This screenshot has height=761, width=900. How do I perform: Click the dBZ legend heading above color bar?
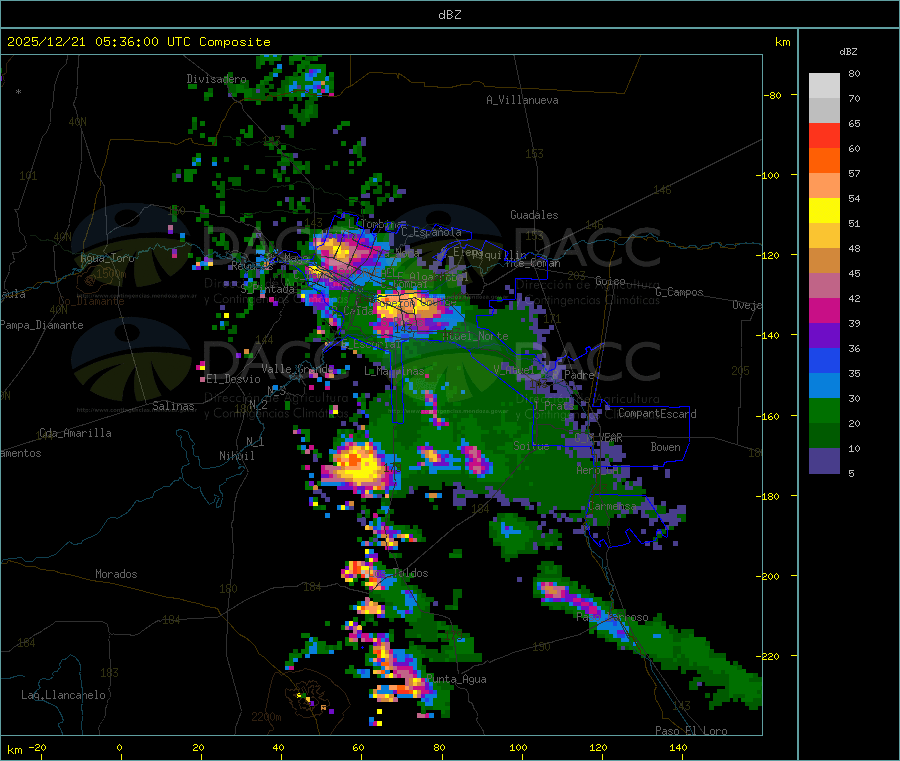[848, 52]
